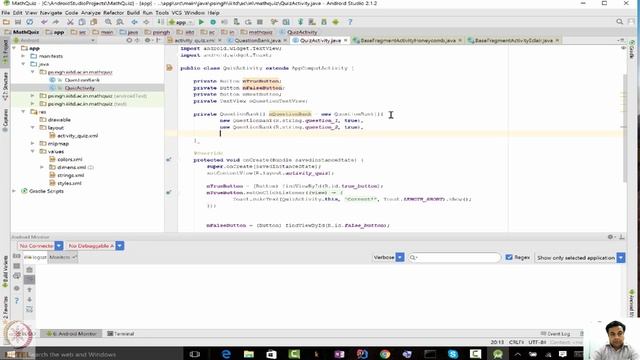The height and width of the screenshot is (360, 640).
Task: Click the logcat search input field
Action: coord(454,258)
